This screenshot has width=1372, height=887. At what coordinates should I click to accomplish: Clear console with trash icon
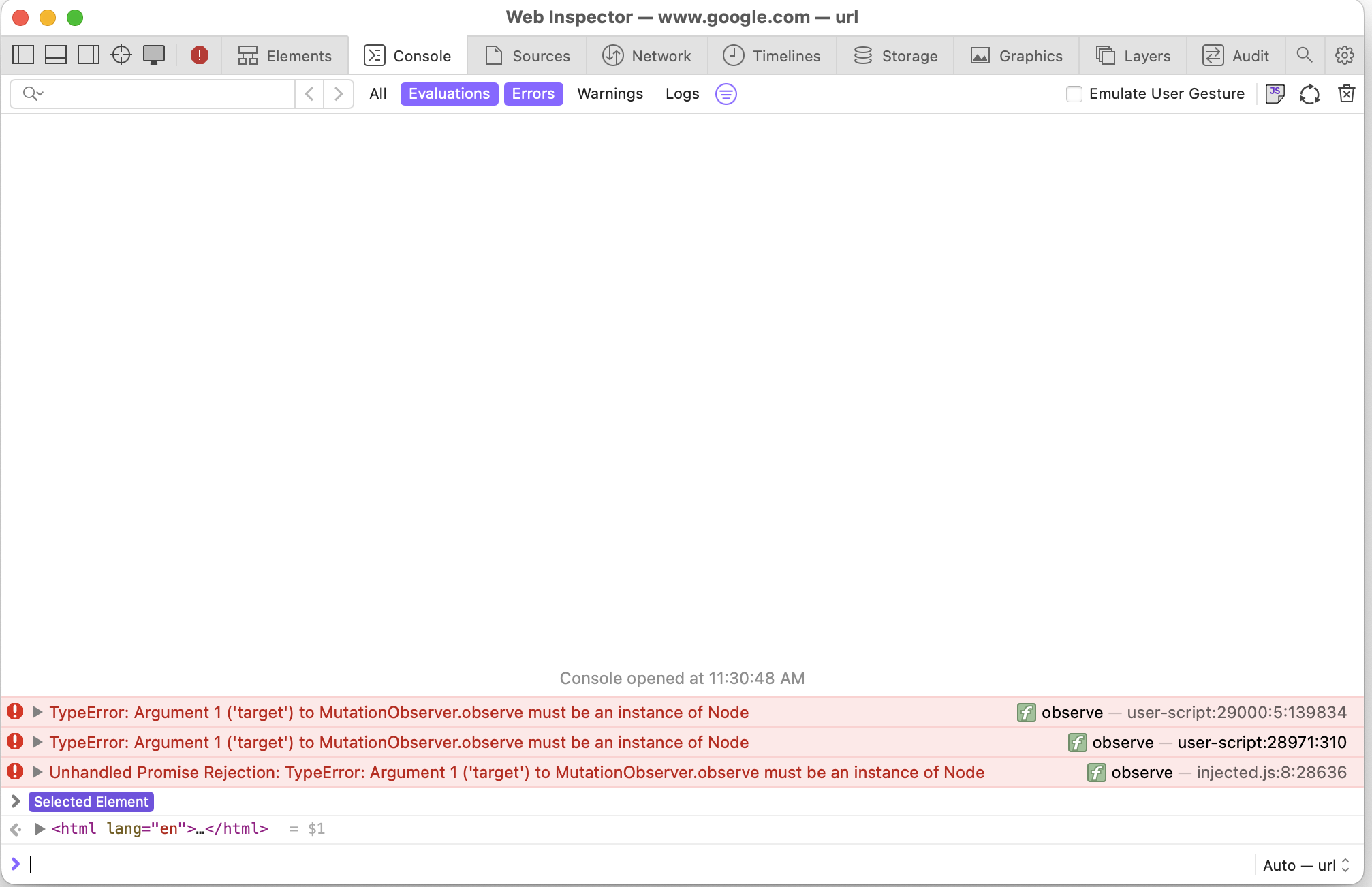click(x=1346, y=94)
